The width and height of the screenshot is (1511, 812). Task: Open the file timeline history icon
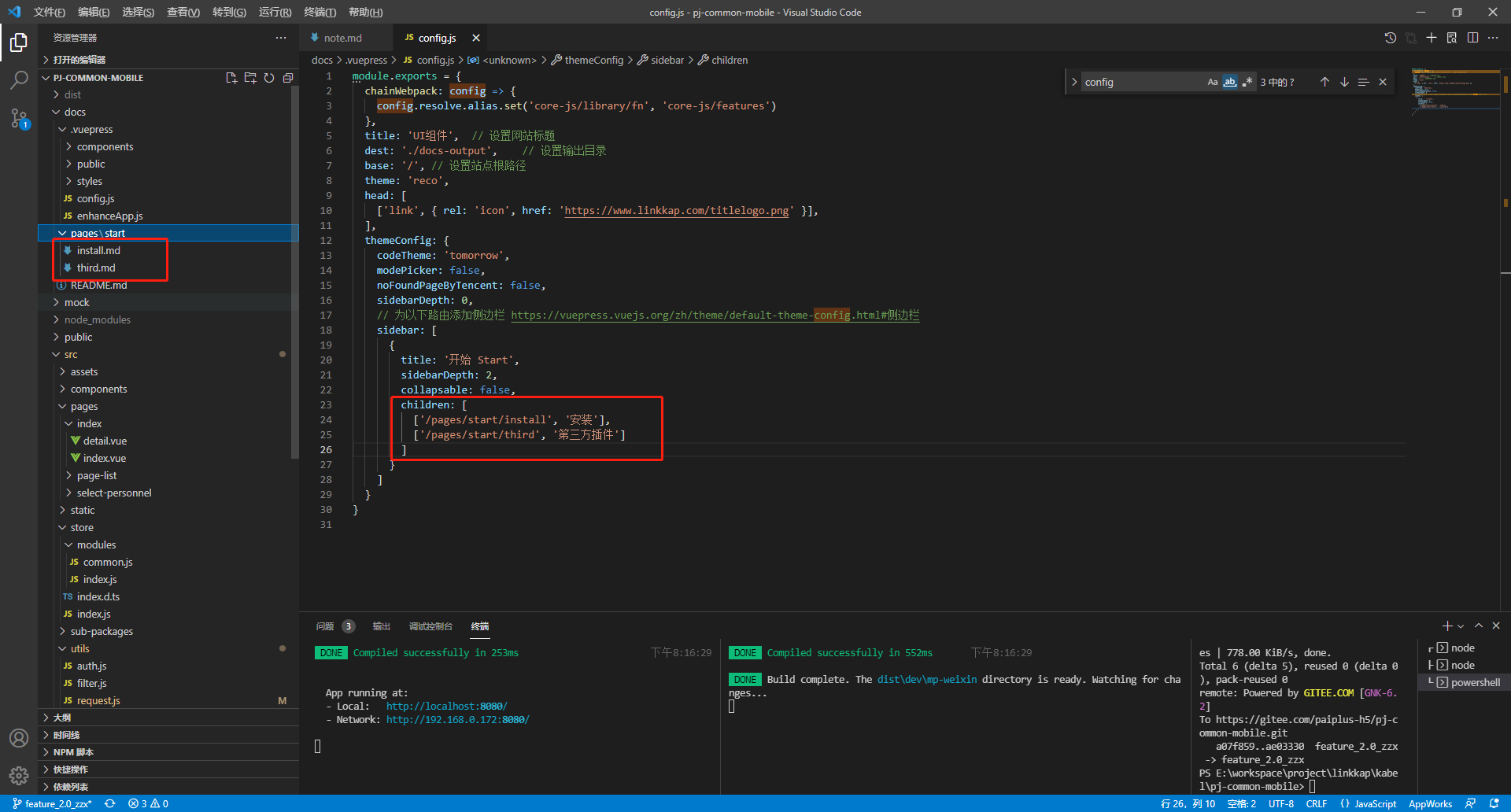point(1391,38)
